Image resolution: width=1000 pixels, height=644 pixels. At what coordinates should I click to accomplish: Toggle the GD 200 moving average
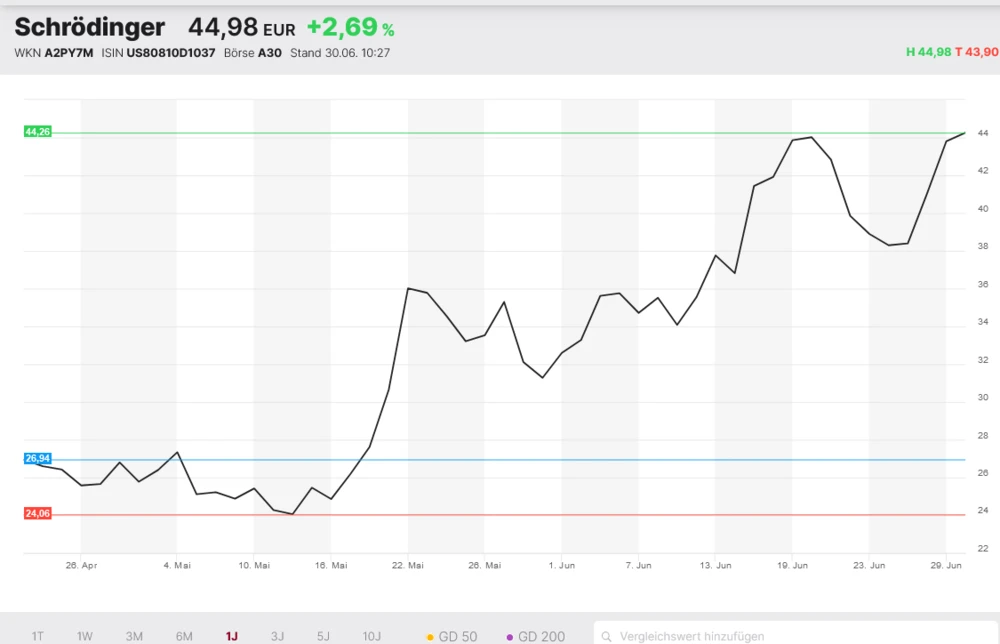[x=536, y=636]
